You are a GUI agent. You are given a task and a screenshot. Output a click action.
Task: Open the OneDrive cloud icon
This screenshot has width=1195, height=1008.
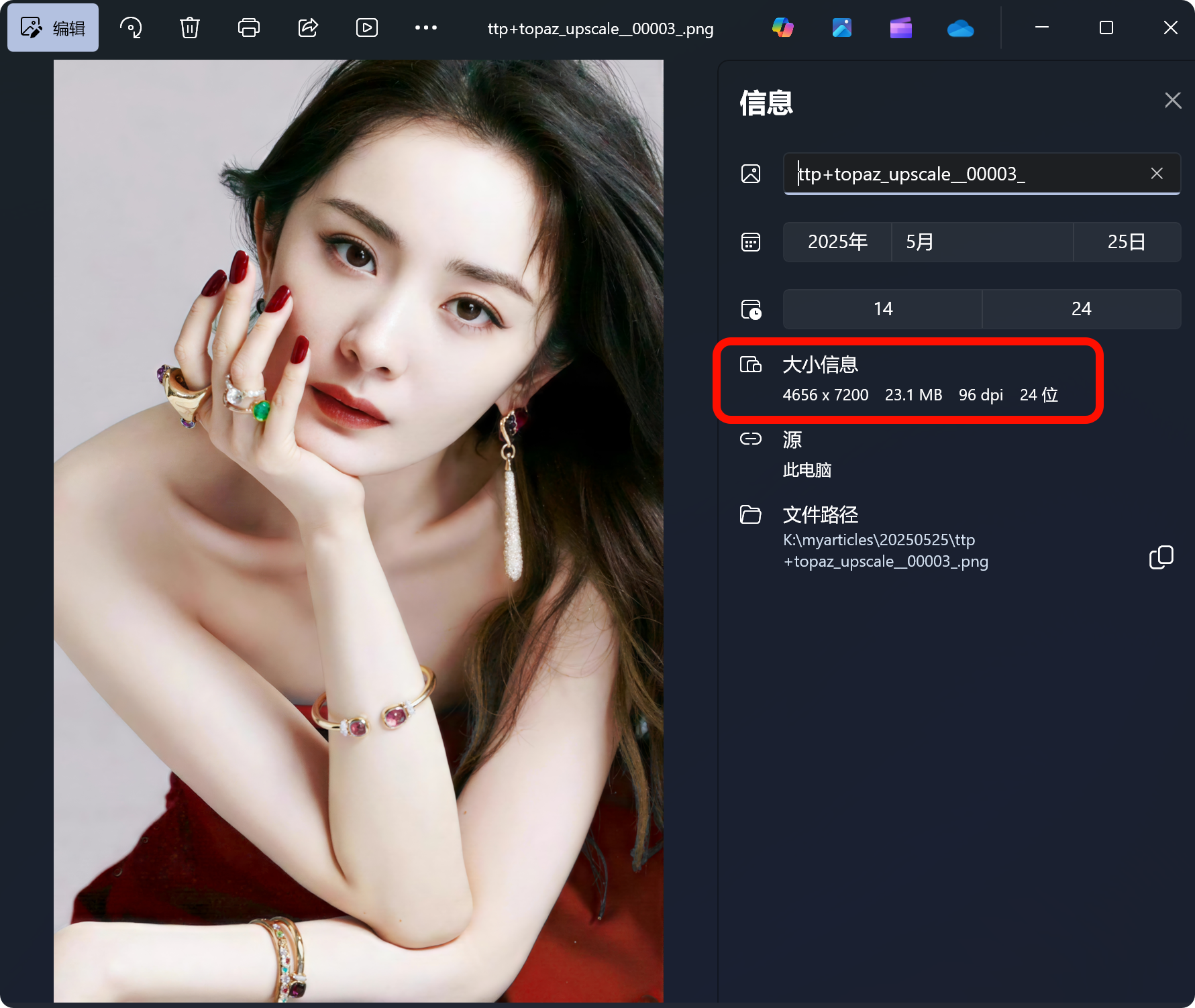click(x=960, y=28)
